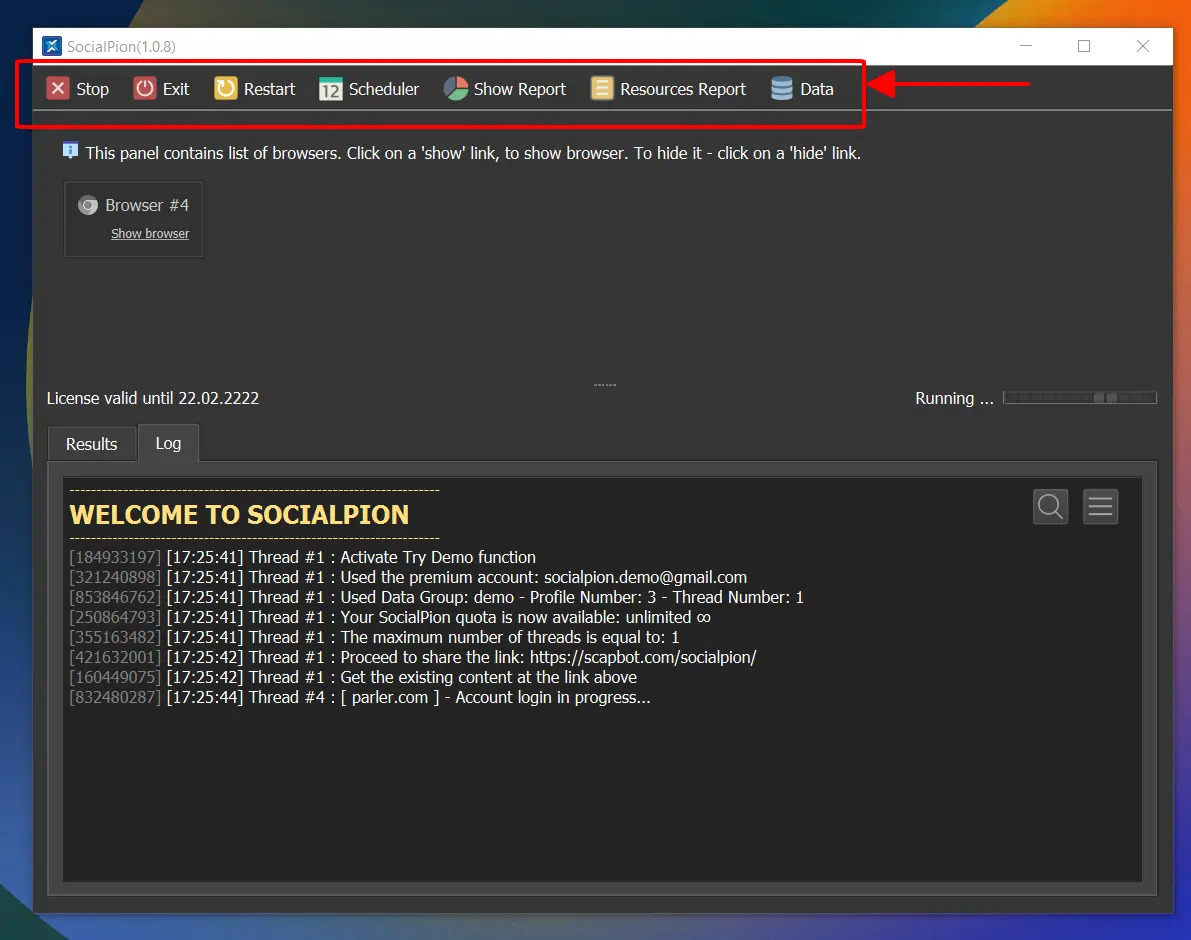
Task: Click the Data toolbar label
Action: coord(817,90)
